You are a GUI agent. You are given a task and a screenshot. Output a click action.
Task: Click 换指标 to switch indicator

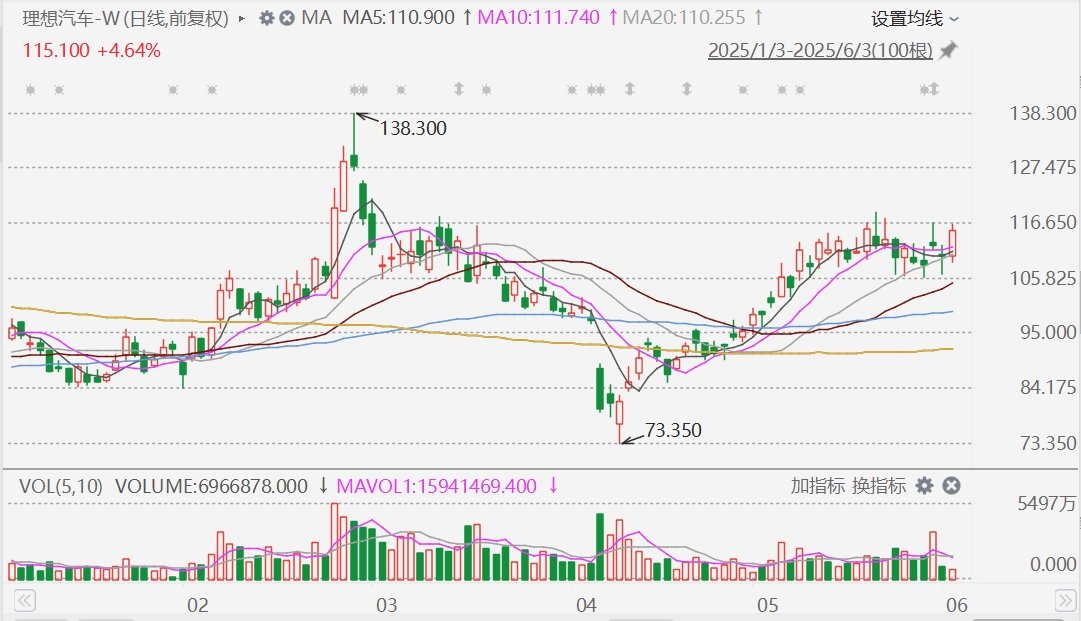tap(878, 486)
